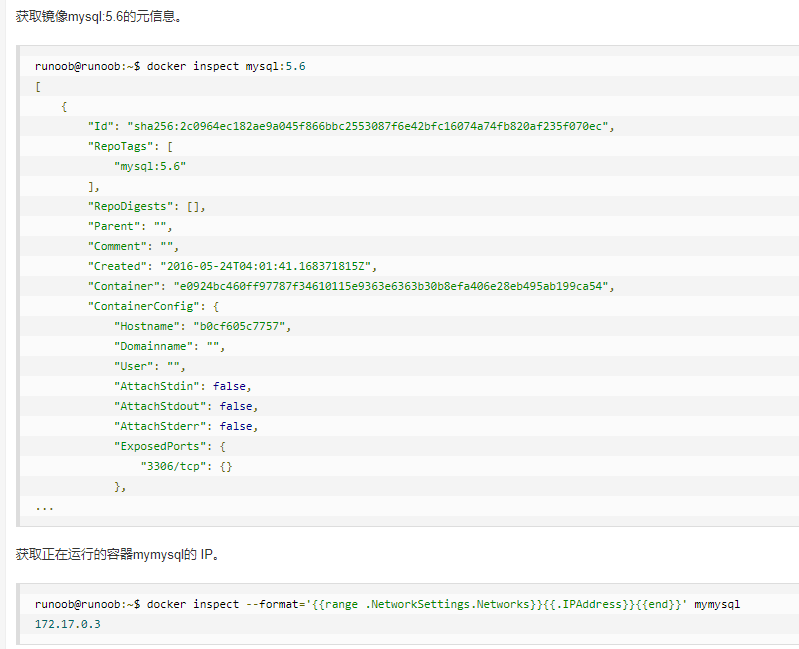Image resolution: width=799 pixels, height=649 pixels.
Task: Click the "Hostname": "b0cf605c7757" line
Action: [x=203, y=326]
